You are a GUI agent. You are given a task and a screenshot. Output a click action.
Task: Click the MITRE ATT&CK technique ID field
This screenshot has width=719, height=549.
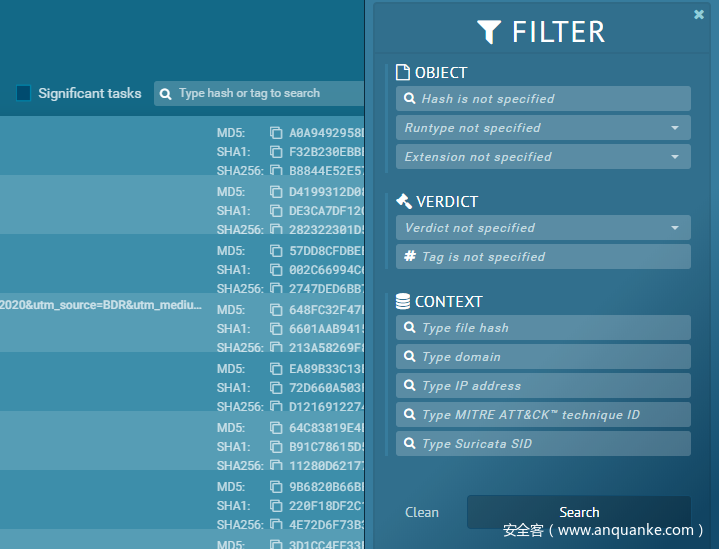point(543,415)
